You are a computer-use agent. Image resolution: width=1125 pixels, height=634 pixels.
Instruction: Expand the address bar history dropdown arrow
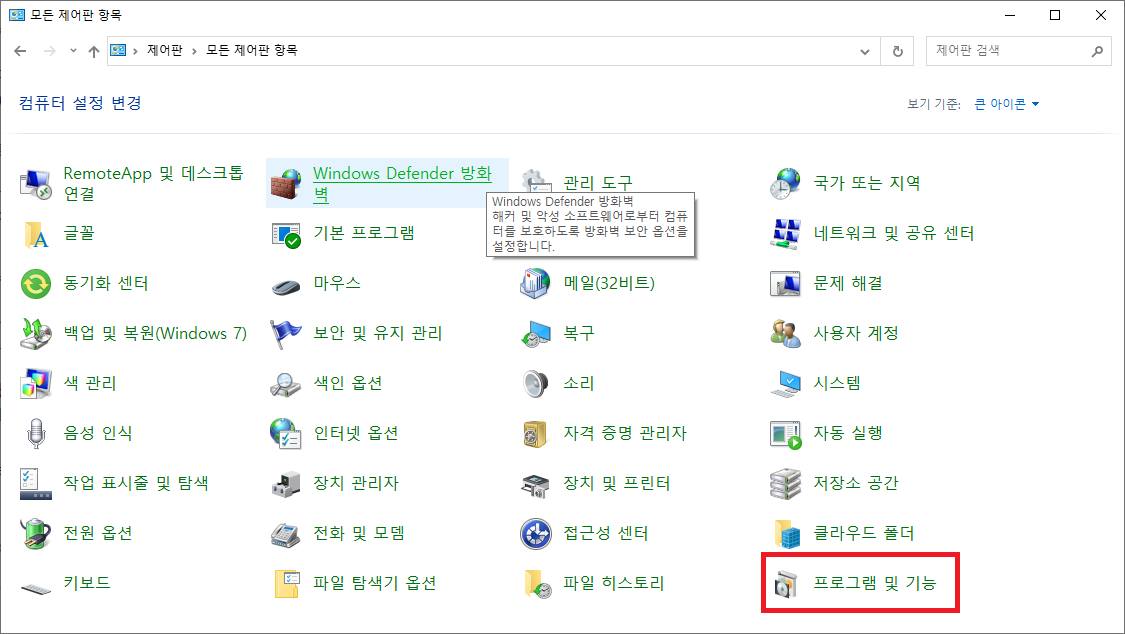[865, 51]
